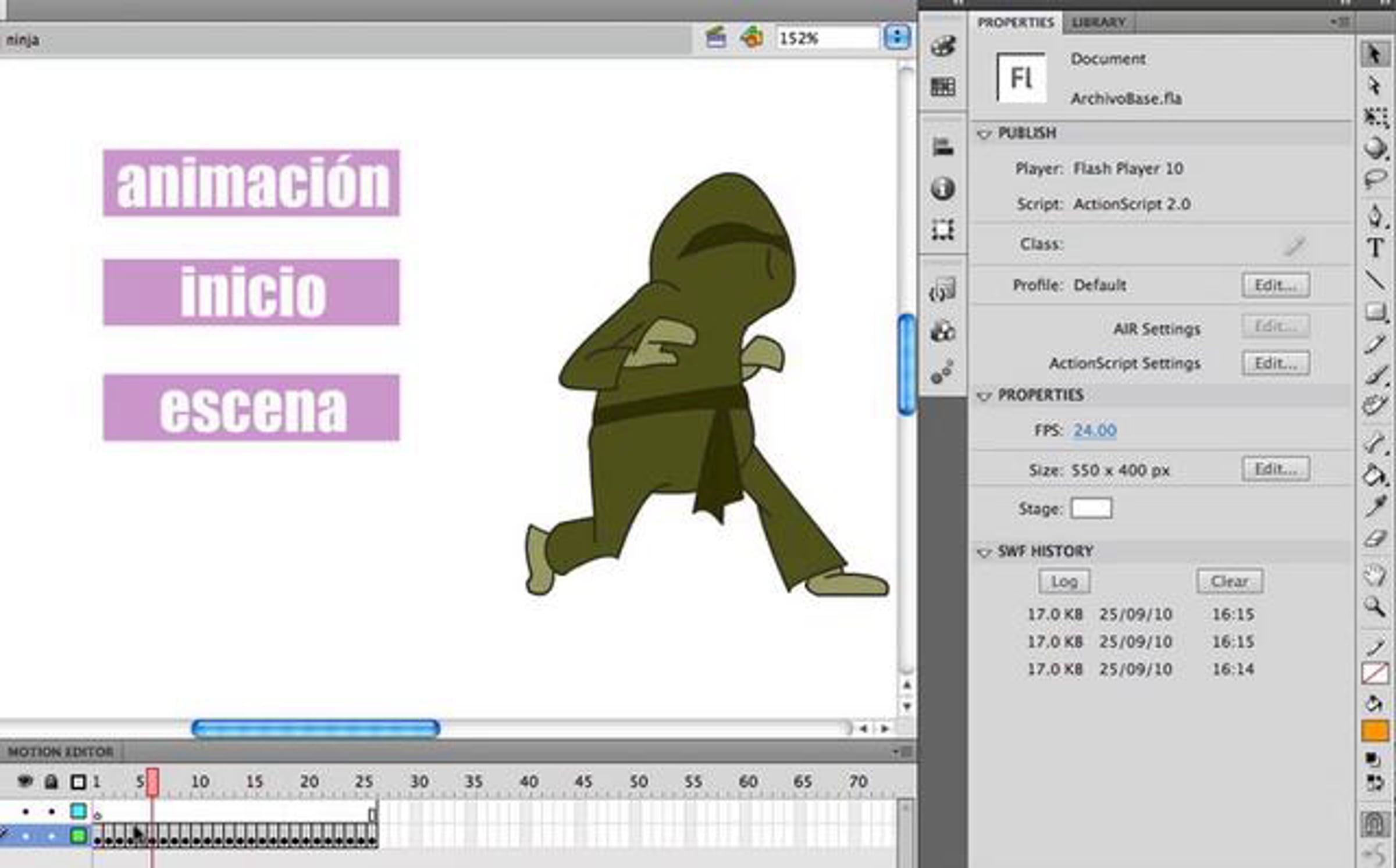Choose the Eraser tool
Screen dimensions: 1396x868
pos(1375,538)
